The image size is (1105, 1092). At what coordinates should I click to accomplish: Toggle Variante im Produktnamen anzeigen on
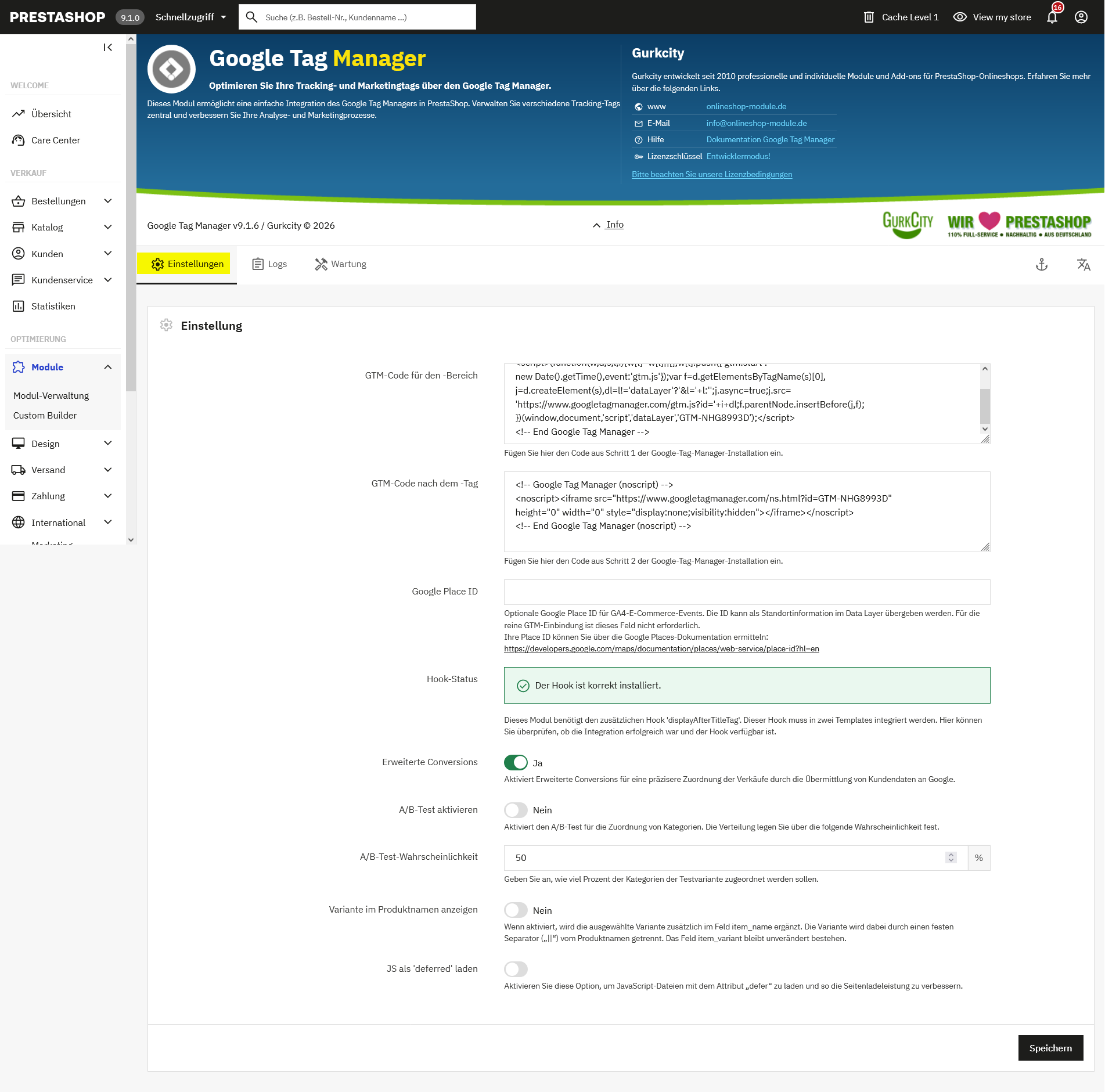[x=516, y=910]
